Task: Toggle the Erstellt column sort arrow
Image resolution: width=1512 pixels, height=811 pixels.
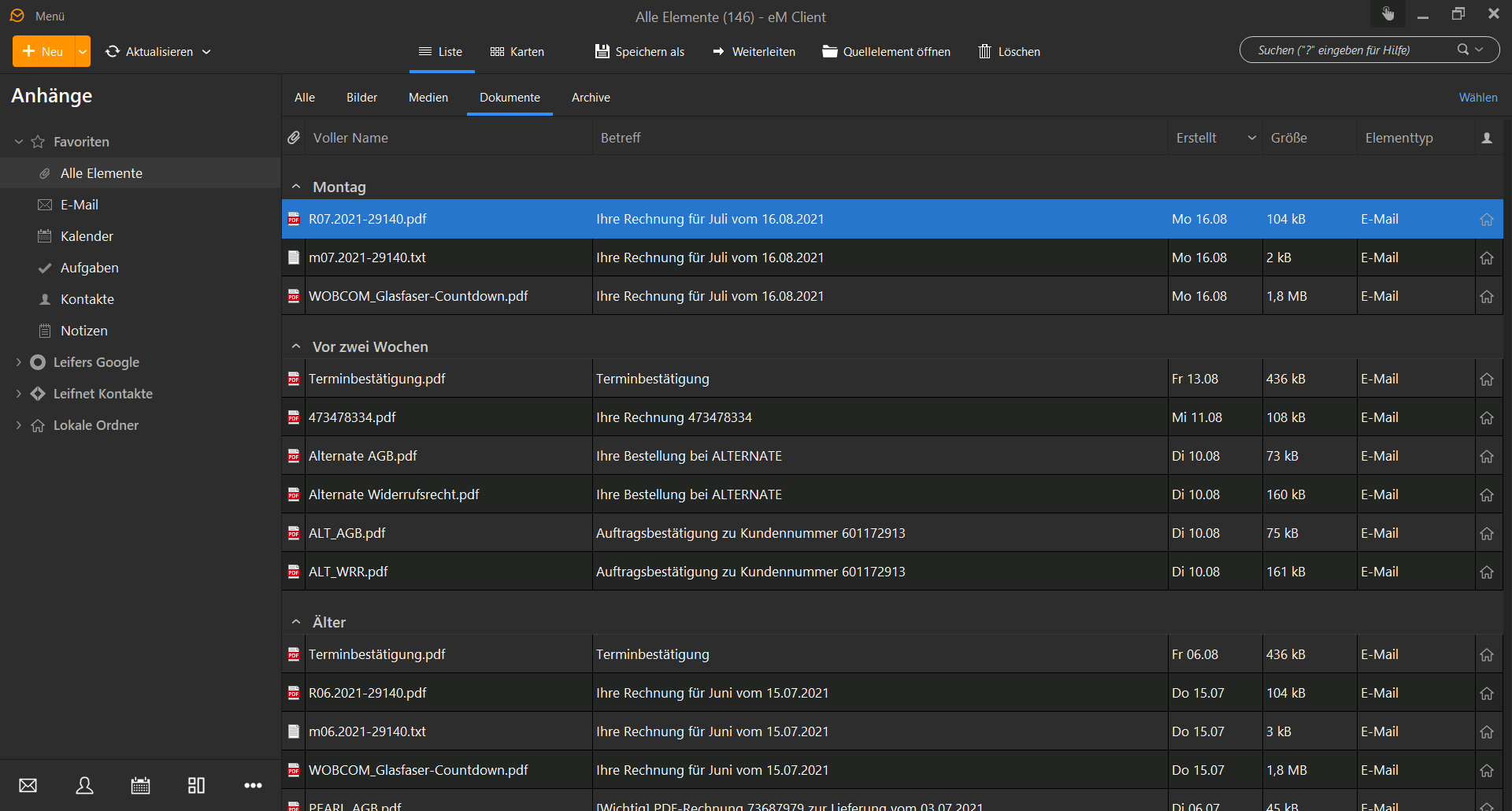Action: [1251, 138]
